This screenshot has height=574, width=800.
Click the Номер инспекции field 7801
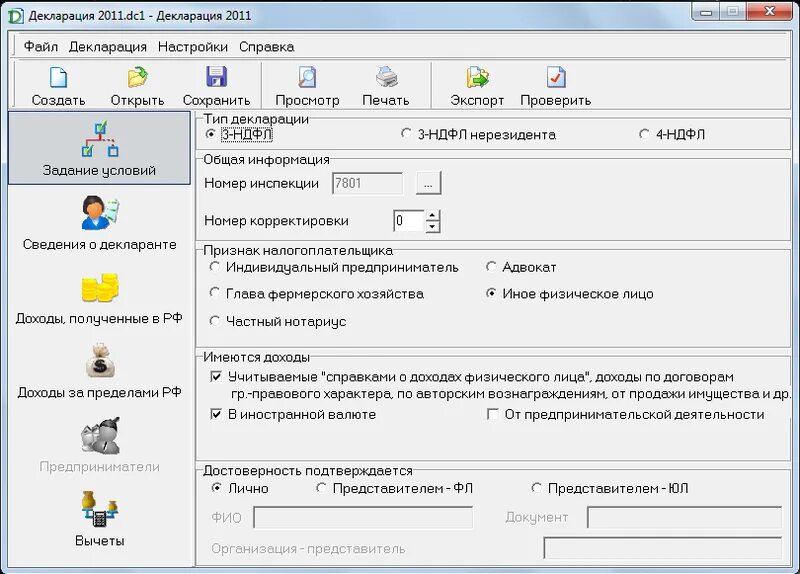click(367, 184)
